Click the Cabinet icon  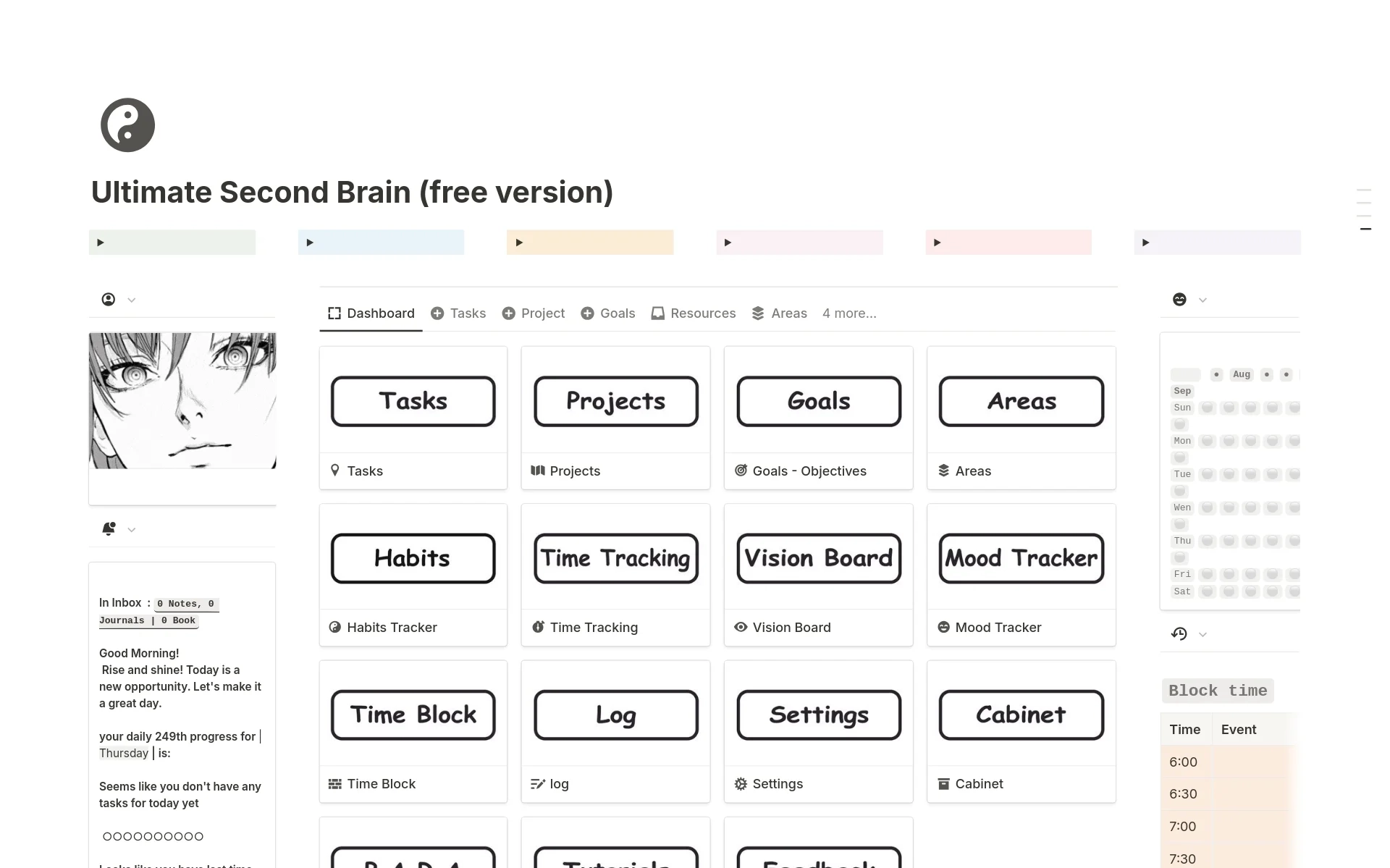(x=943, y=783)
